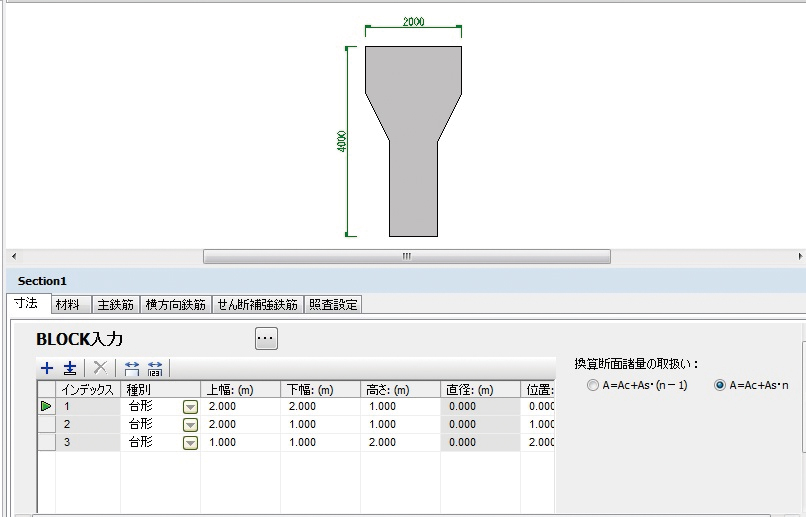The image size is (806, 517).
Task: Click 直径 cell of row 1
Action: 480,407
